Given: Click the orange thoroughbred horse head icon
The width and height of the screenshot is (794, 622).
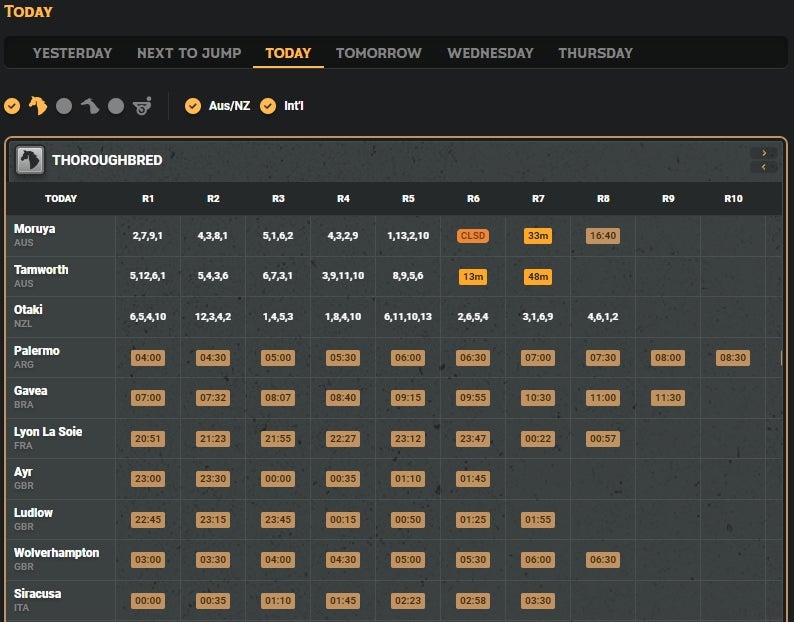Looking at the screenshot, I should [x=38, y=106].
